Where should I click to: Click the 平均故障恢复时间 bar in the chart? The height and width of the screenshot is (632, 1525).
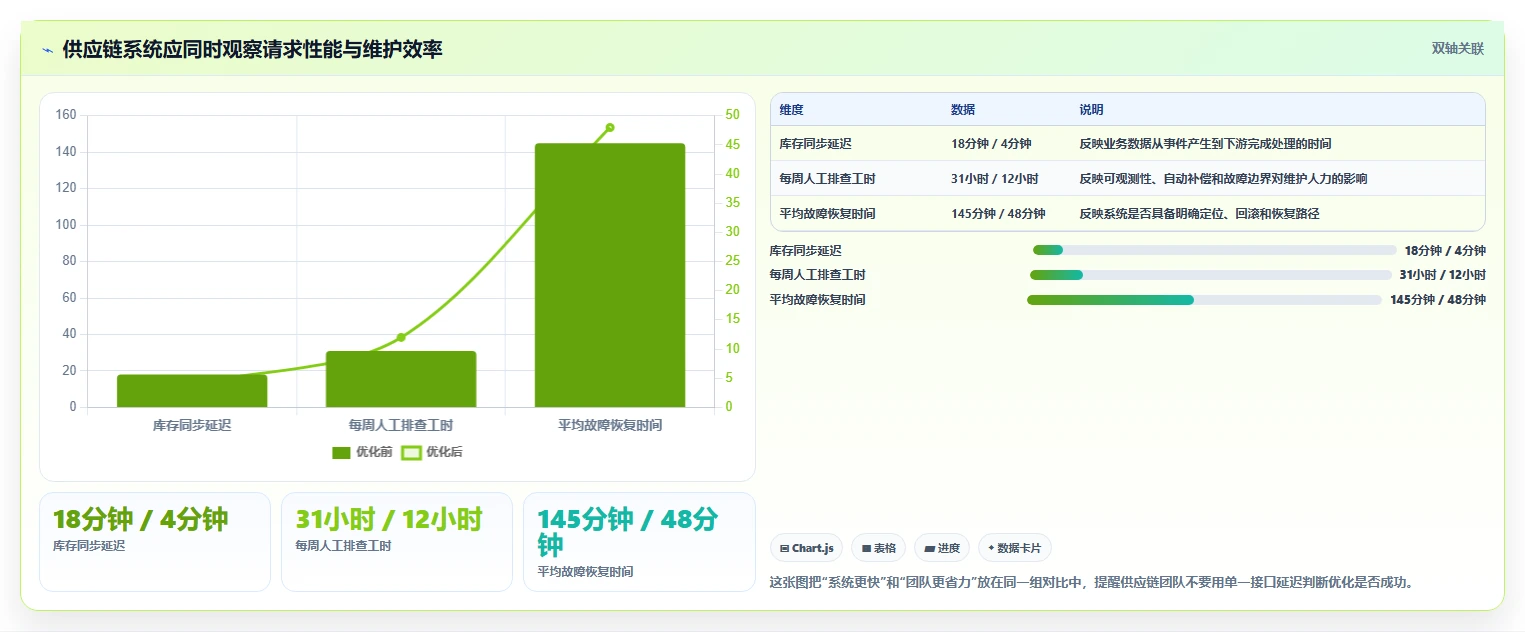coord(610,275)
